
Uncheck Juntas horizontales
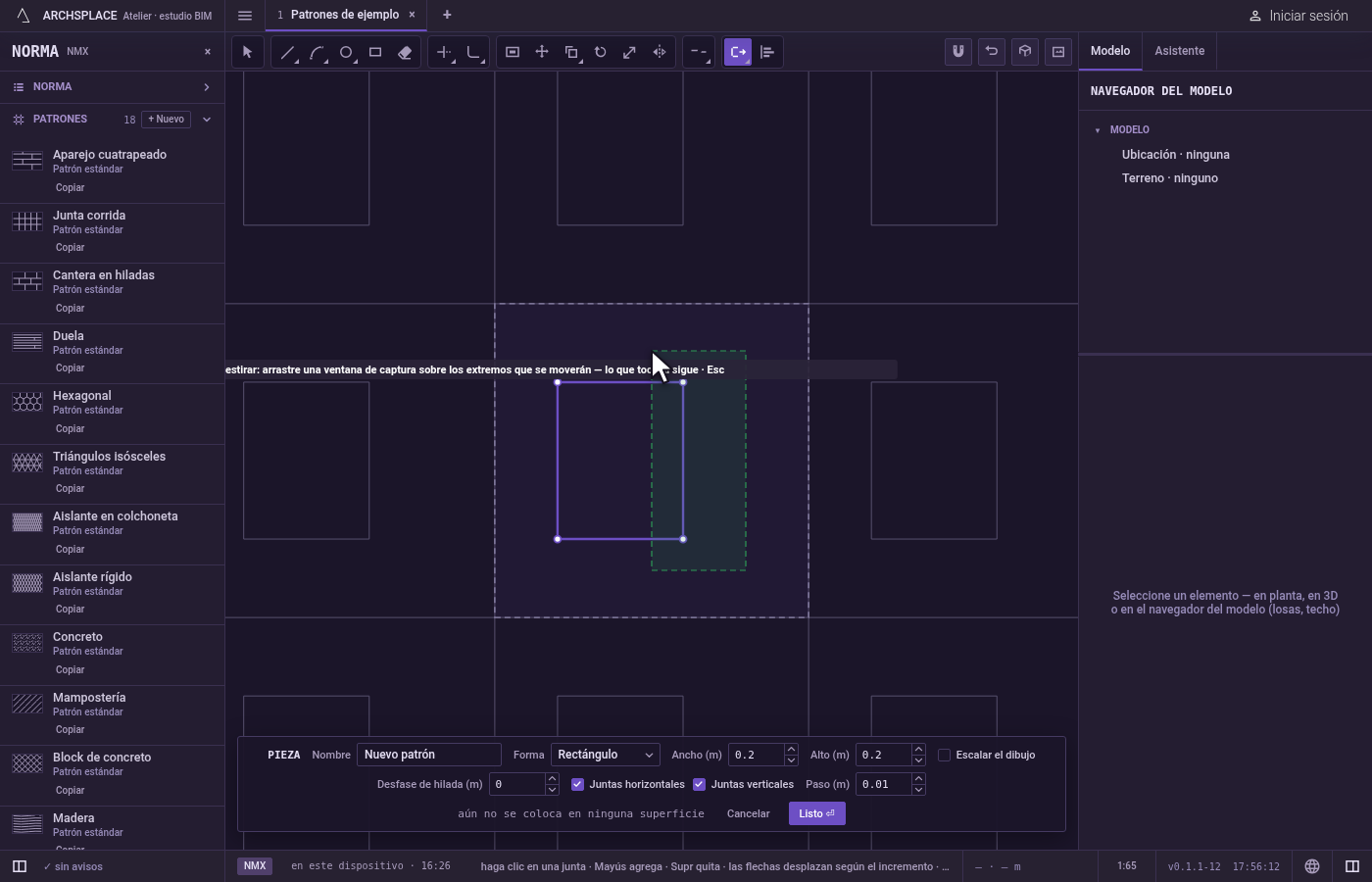[x=578, y=784]
